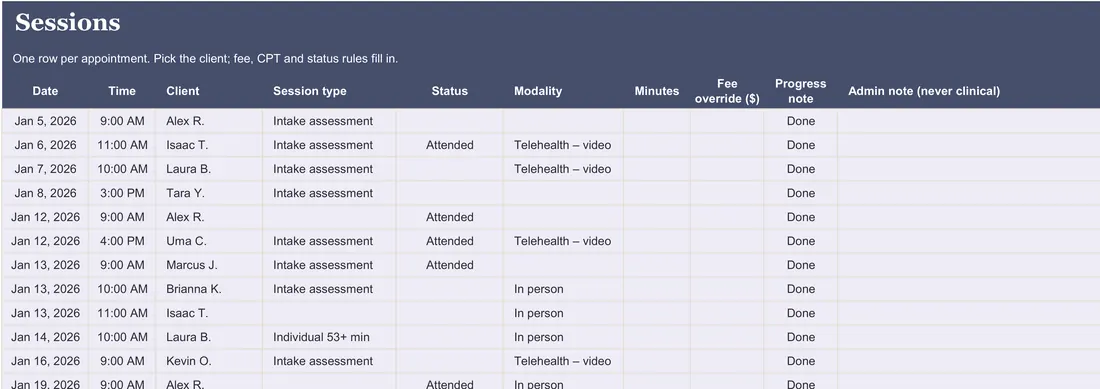Select the 11:00 AM time for Jan 13
The width and height of the screenshot is (1100, 389).
(122, 313)
